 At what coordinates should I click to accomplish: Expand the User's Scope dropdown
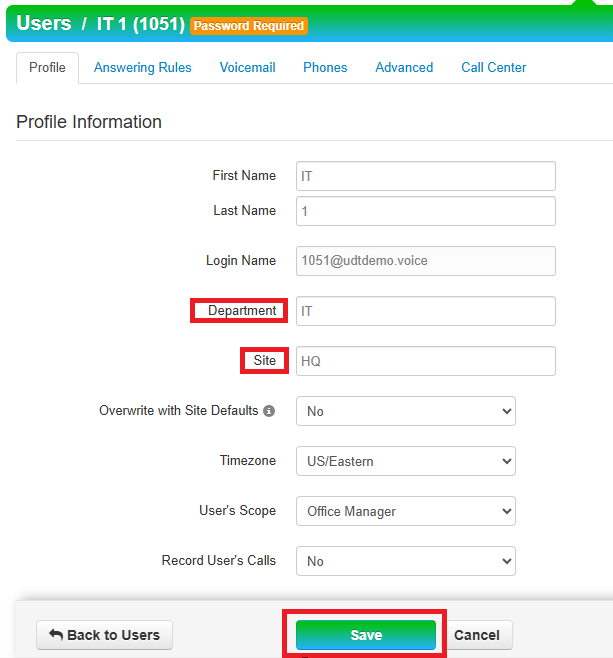coord(405,511)
